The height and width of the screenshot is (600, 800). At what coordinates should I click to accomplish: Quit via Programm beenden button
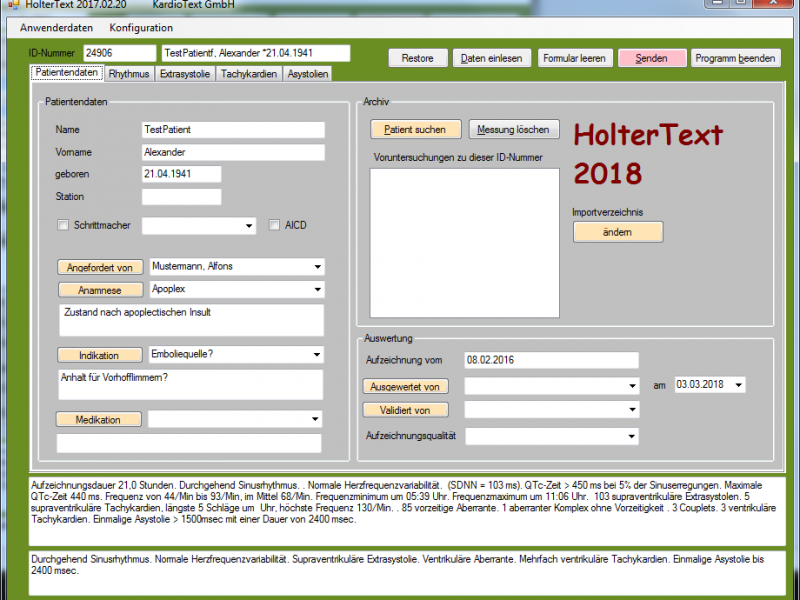click(736, 58)
